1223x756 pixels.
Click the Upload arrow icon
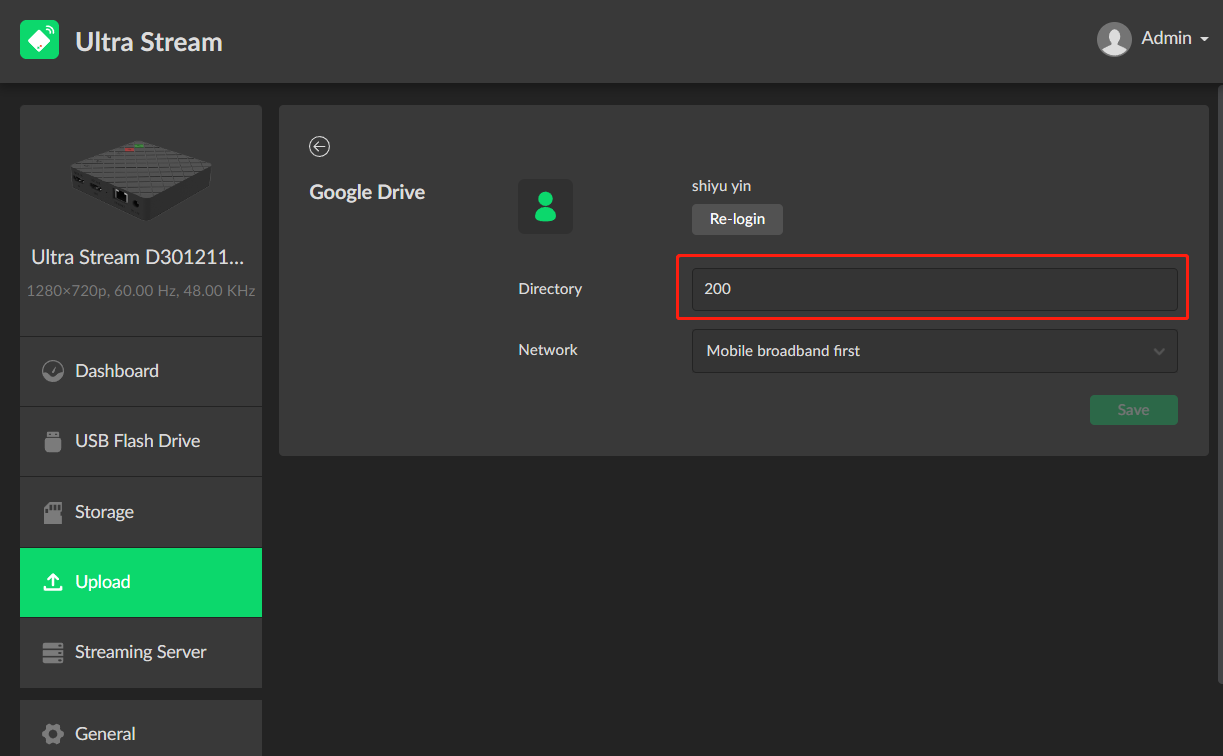click(x=53, y=582)
